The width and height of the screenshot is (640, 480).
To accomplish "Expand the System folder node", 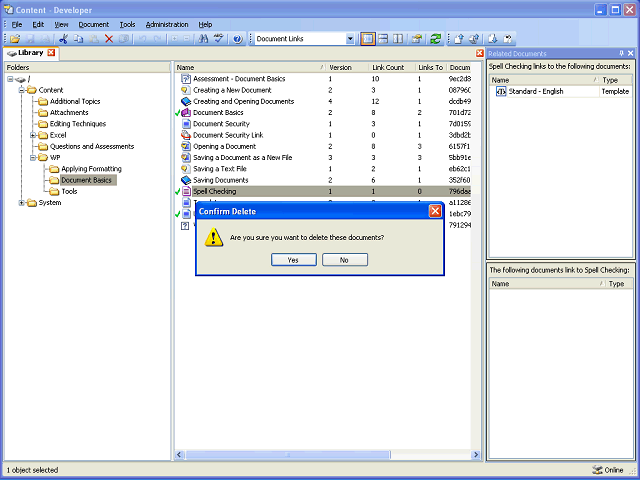I will (22, 202).
